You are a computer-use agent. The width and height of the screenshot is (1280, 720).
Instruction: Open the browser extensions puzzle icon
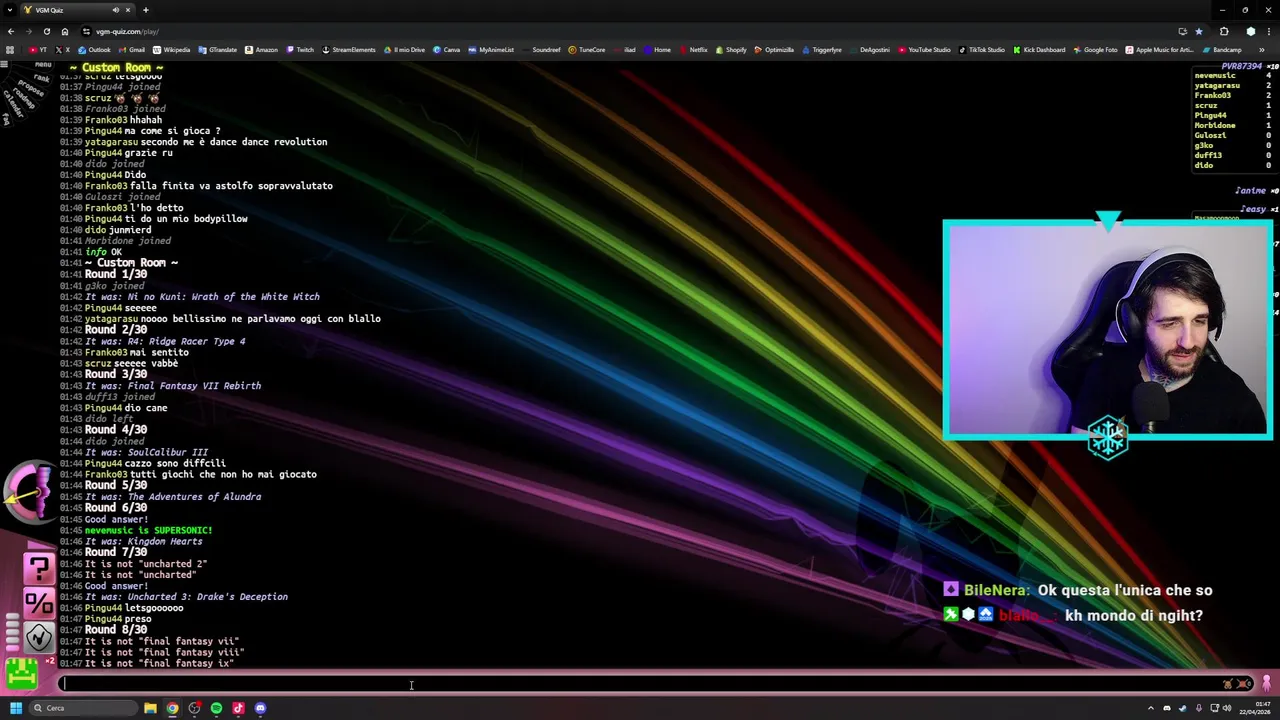click(x=1224, y=31)
